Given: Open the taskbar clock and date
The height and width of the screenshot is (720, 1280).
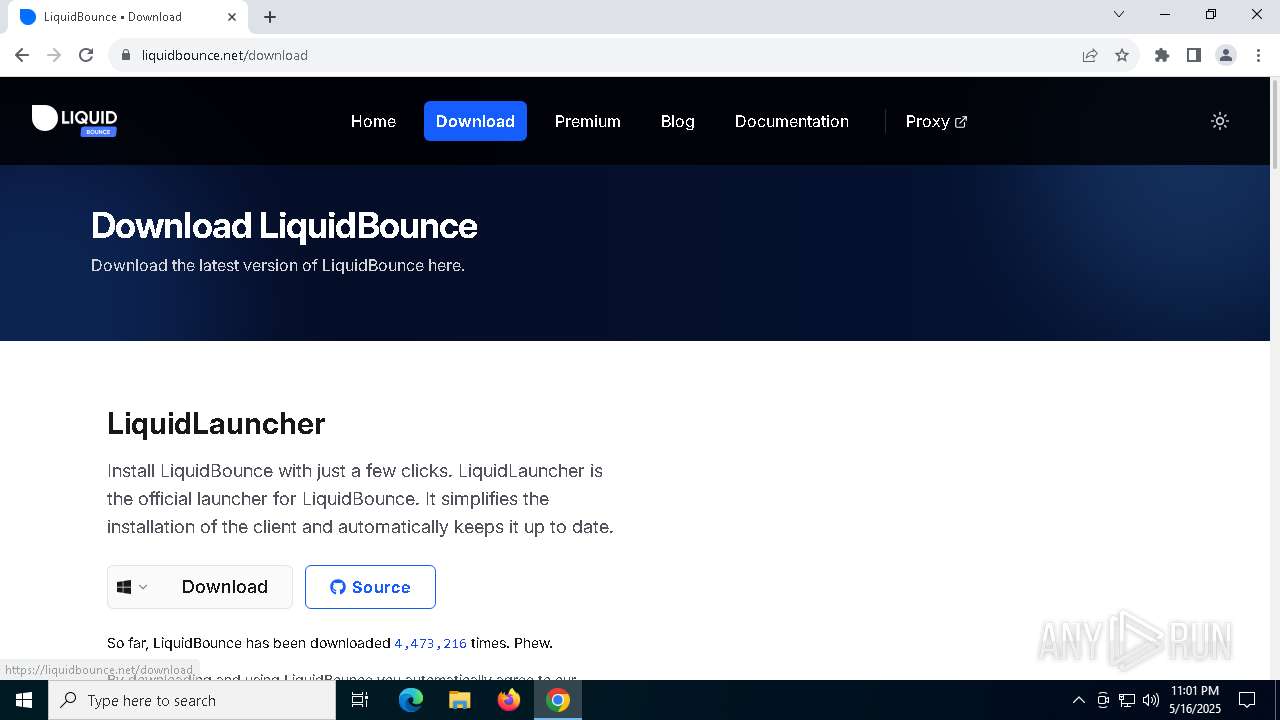Looking at the screenshot, I should 1195,700.
